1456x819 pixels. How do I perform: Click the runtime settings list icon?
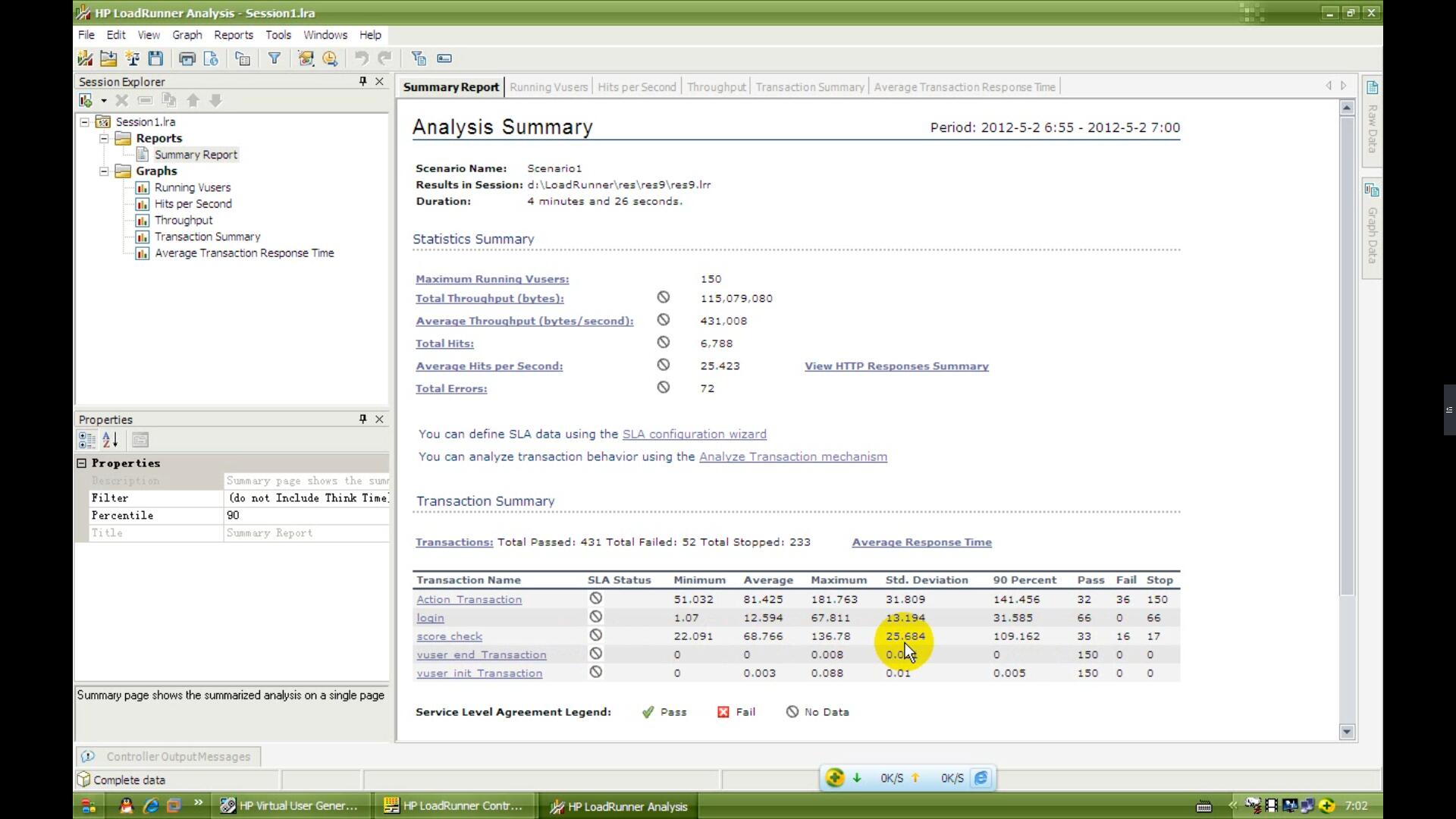243,58
